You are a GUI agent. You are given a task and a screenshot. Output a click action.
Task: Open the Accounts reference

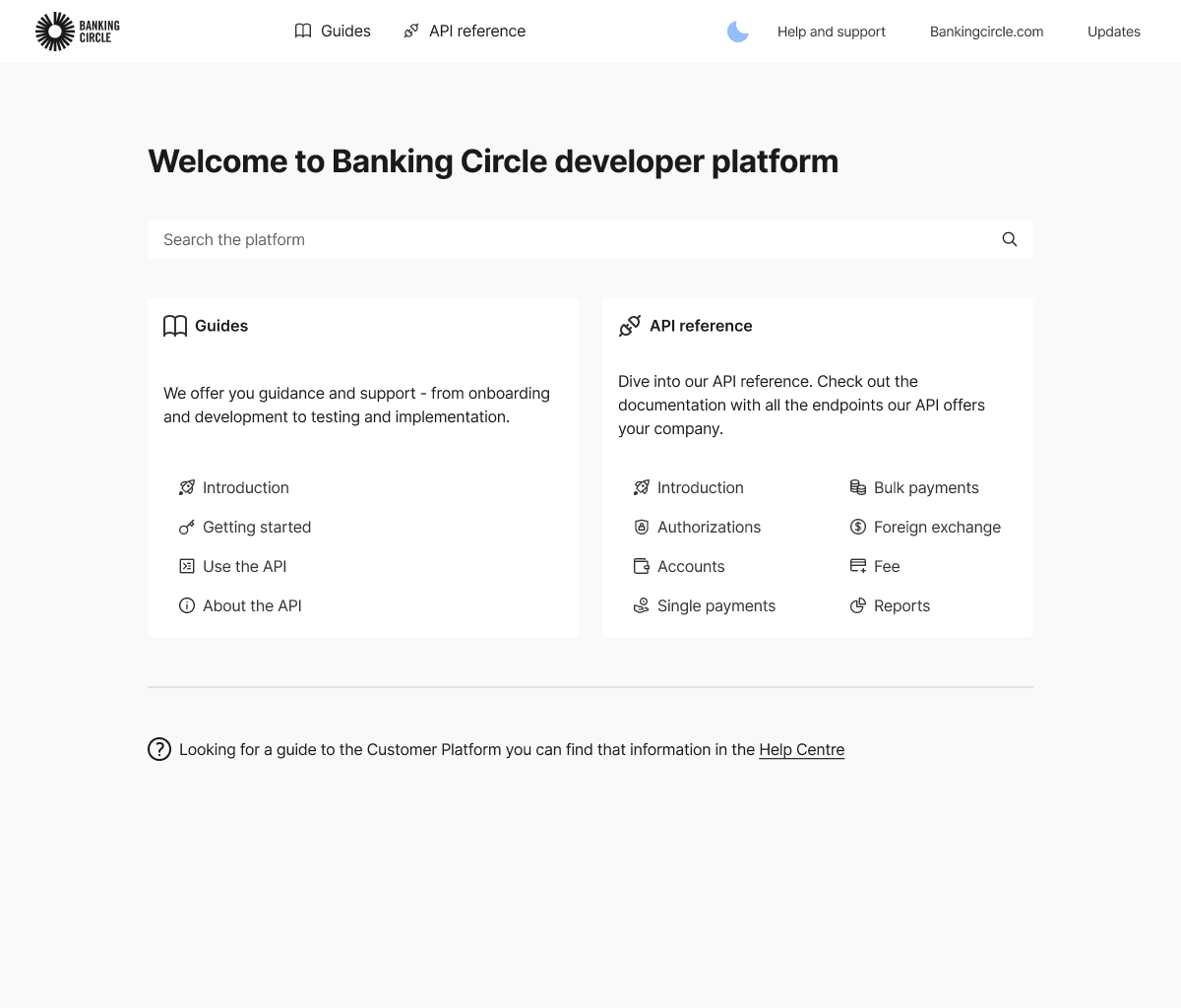pos(691,566)
